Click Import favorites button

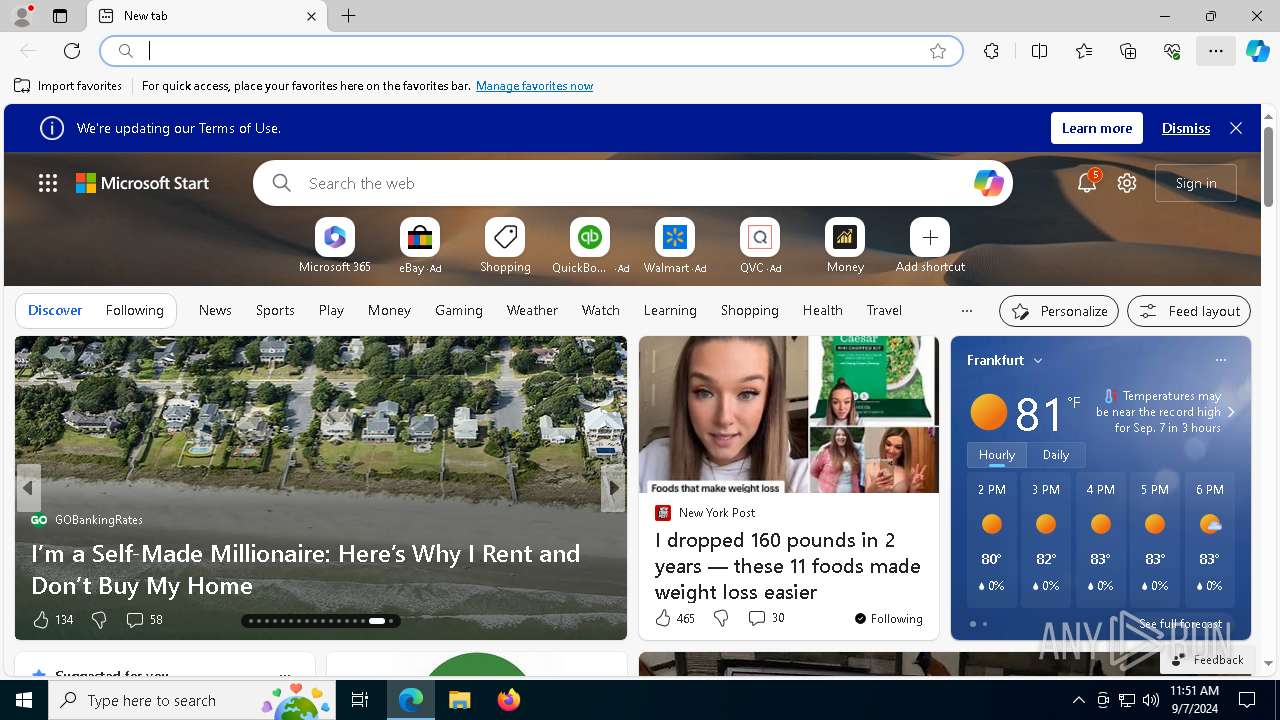[x=68, y=86]
